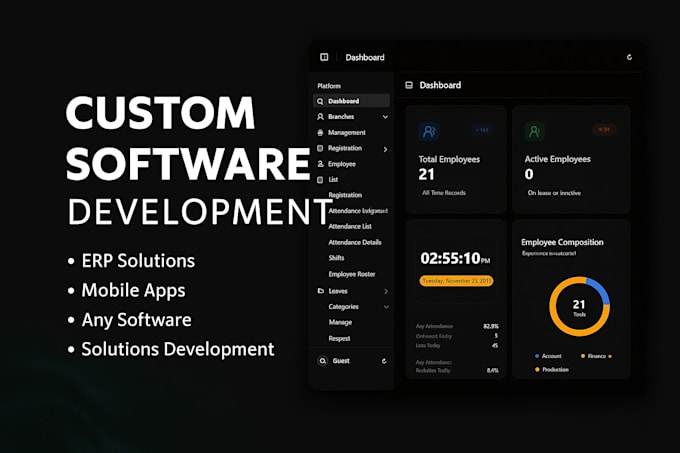Click the List icon in the sidebar

coord(320,179)
